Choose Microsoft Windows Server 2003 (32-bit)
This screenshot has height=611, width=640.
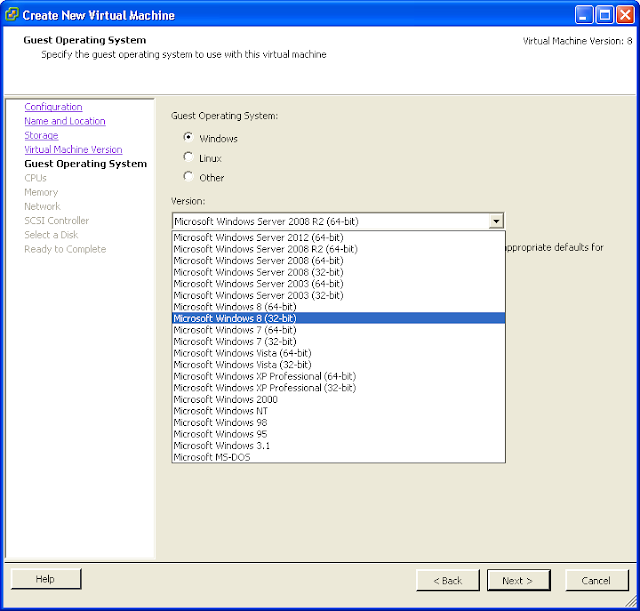tap(338, 295)
